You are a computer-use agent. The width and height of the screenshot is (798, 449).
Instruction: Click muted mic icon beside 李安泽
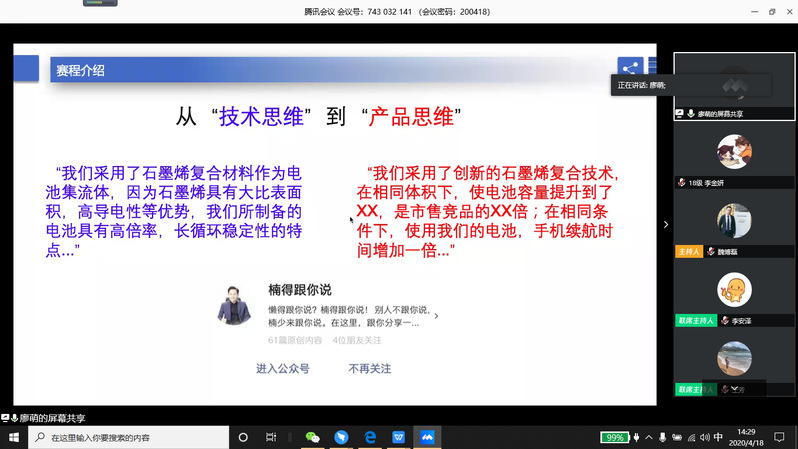point(725,321)
